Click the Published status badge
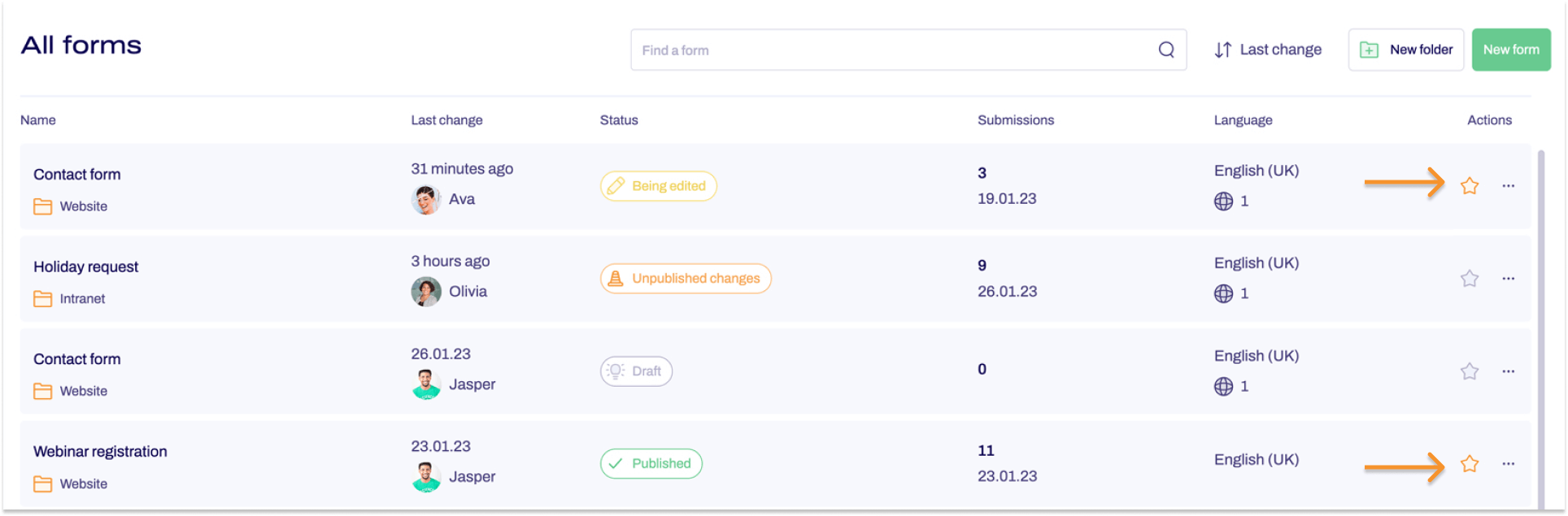This screenshot has height=516, width=1568. tap(651, 464)
